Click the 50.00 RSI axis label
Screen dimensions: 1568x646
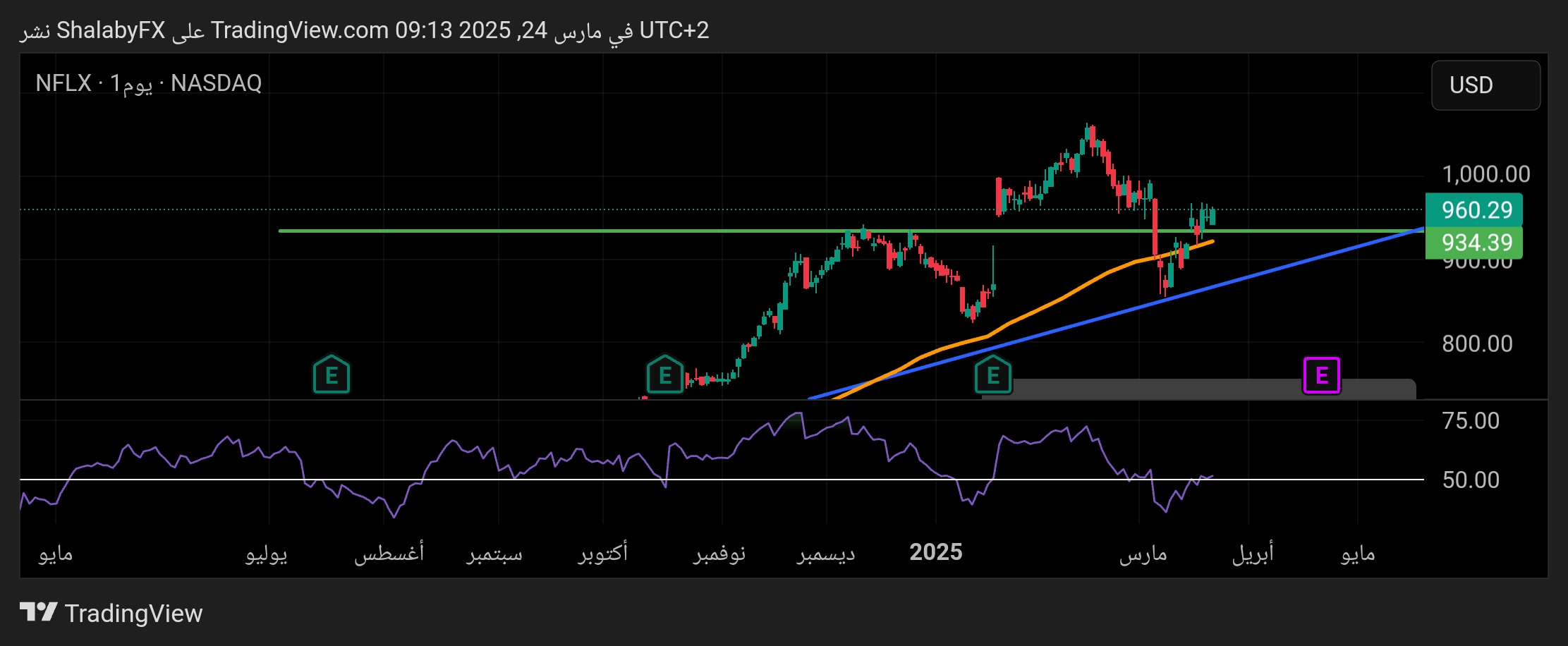click(1471, 480)
